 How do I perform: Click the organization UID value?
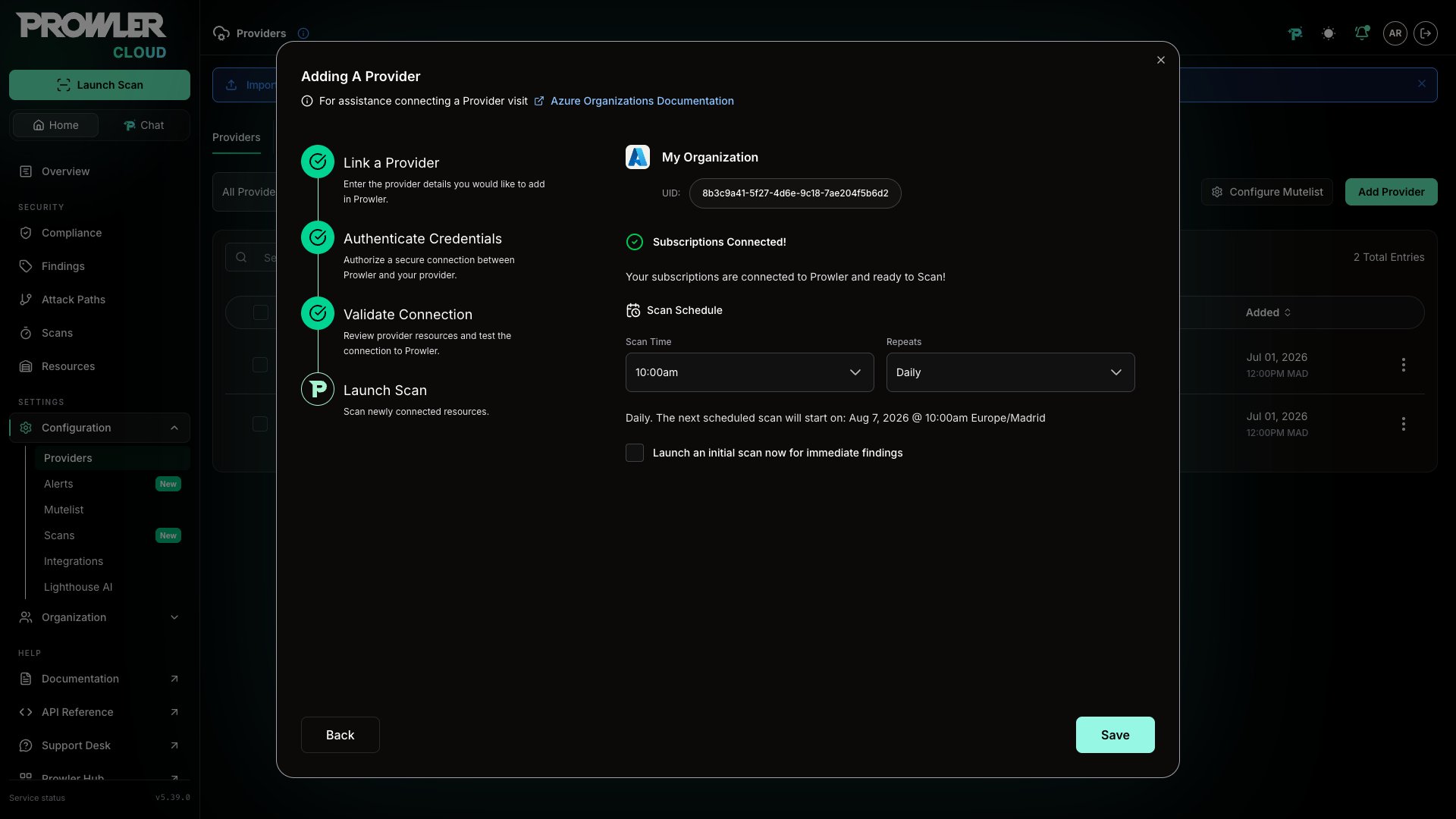(x=795, y=193)
